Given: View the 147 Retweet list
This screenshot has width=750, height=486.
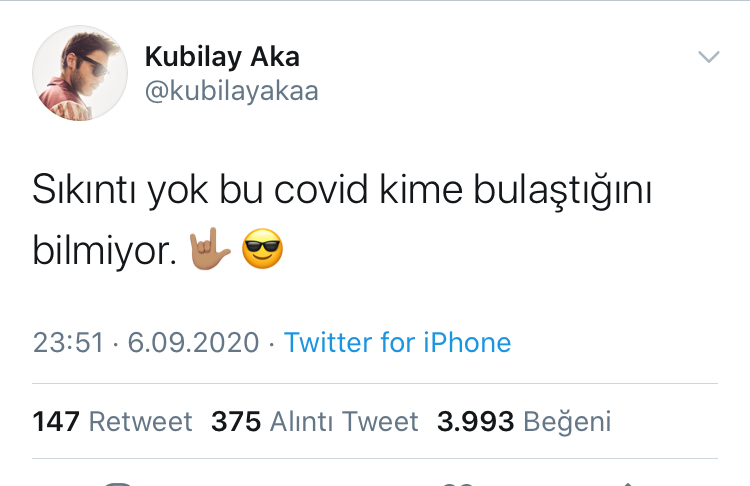Looking at the screenshot, I should pyautogui.click(x=112, y=421).
